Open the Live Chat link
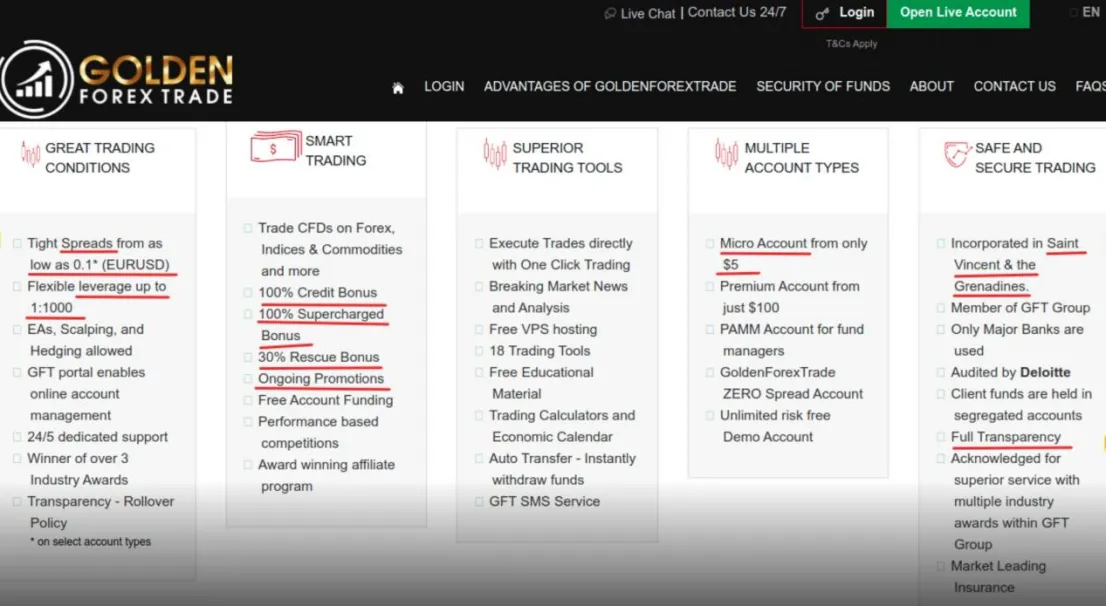This screenshot has width=1106, height=607. [x=648, y=13]
